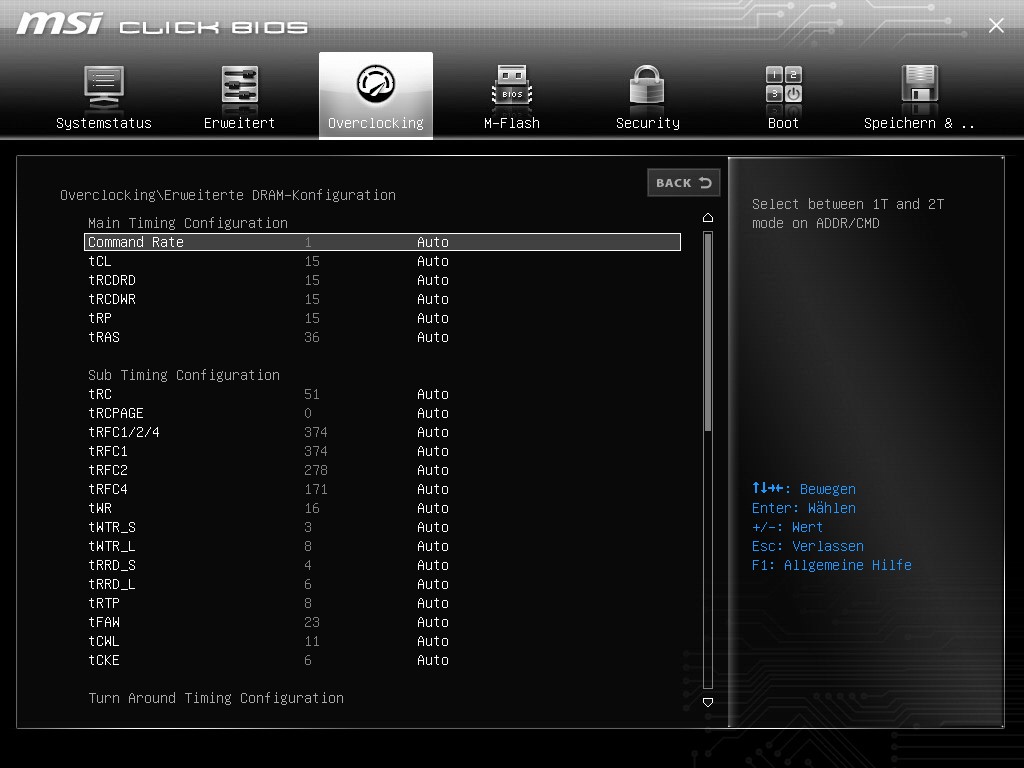Viewport: 1024px width, 768px height.
Task: Open the Boot keypad icon
Action: tap(784, 85)
